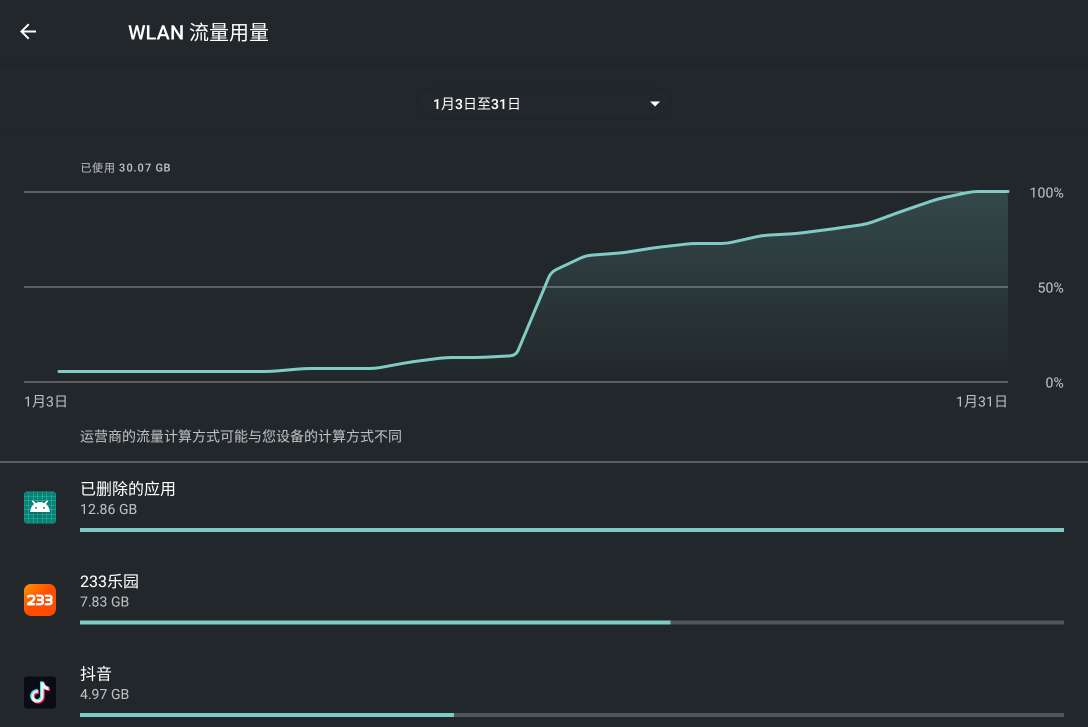Click the WLAN 流量用量 page title
1088x727 pixels.
click(x=198, y=33)
